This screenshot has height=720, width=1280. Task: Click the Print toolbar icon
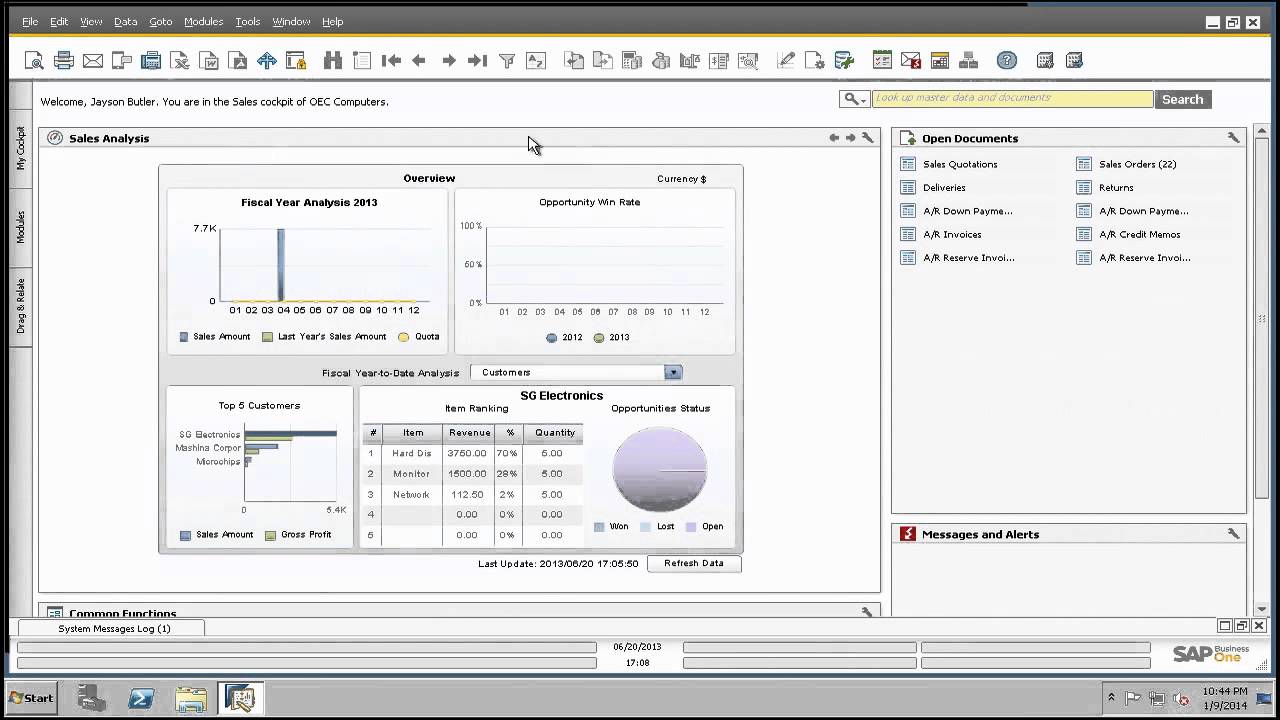[x=64, y=61]
